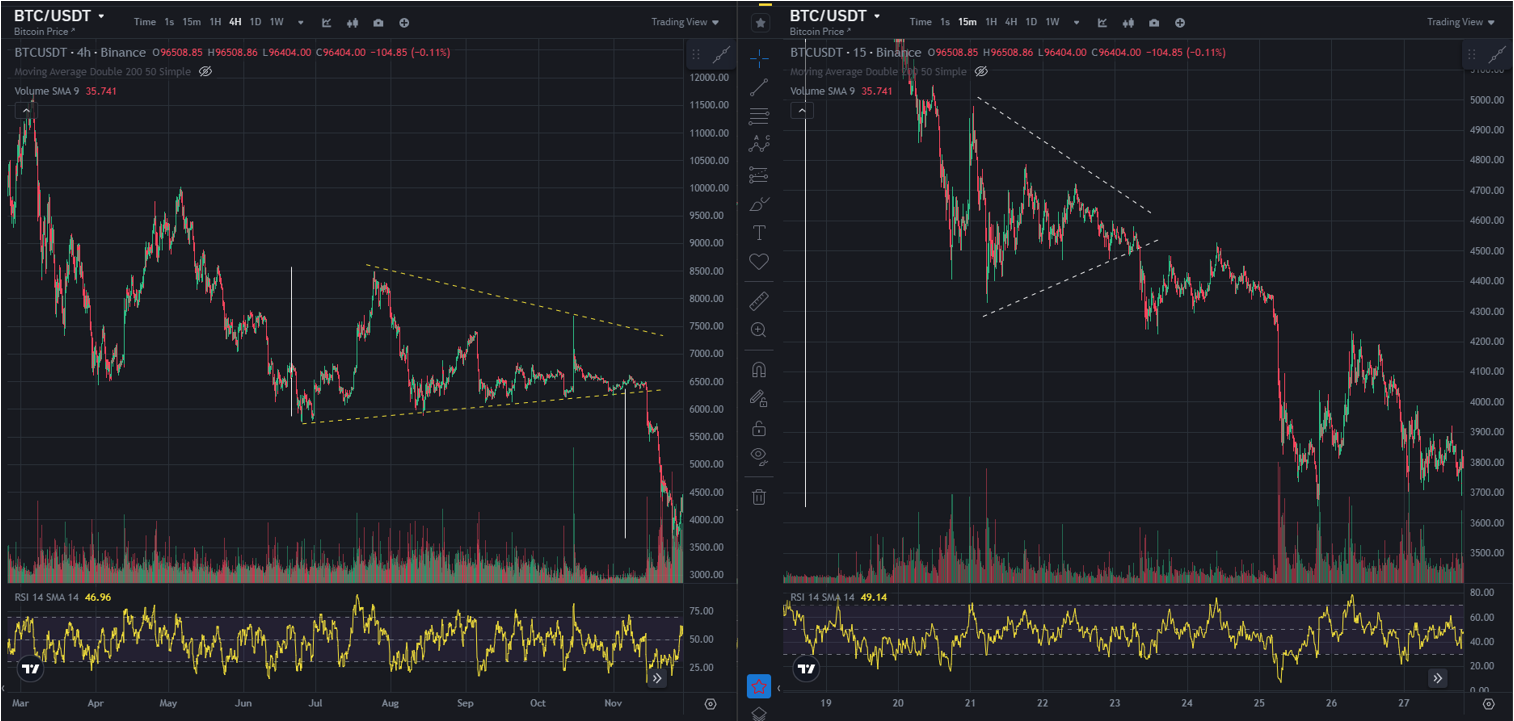Toggle magnet mode in drawing toolbar
This screenshot has height=721, width=1514.
[759, 369]
